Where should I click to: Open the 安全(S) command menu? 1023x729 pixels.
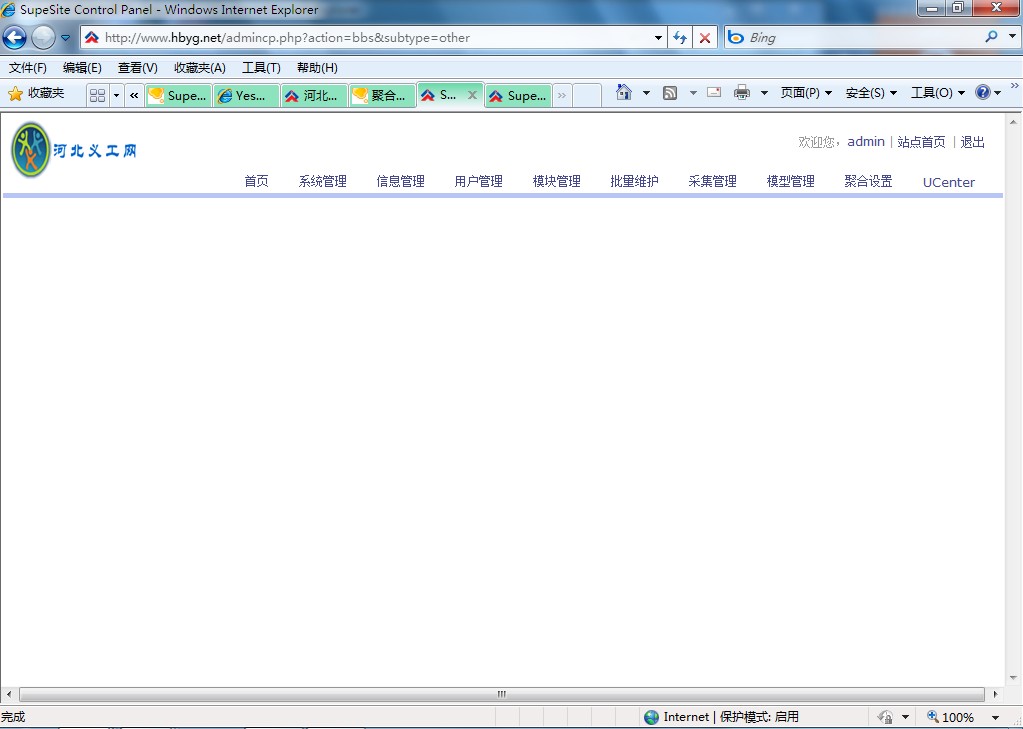tap(871, 93)
